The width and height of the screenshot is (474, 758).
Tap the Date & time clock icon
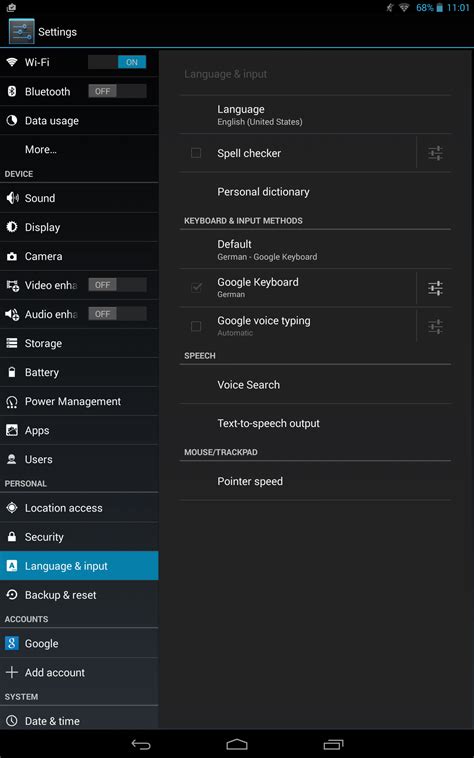click(x=12, y=721)
